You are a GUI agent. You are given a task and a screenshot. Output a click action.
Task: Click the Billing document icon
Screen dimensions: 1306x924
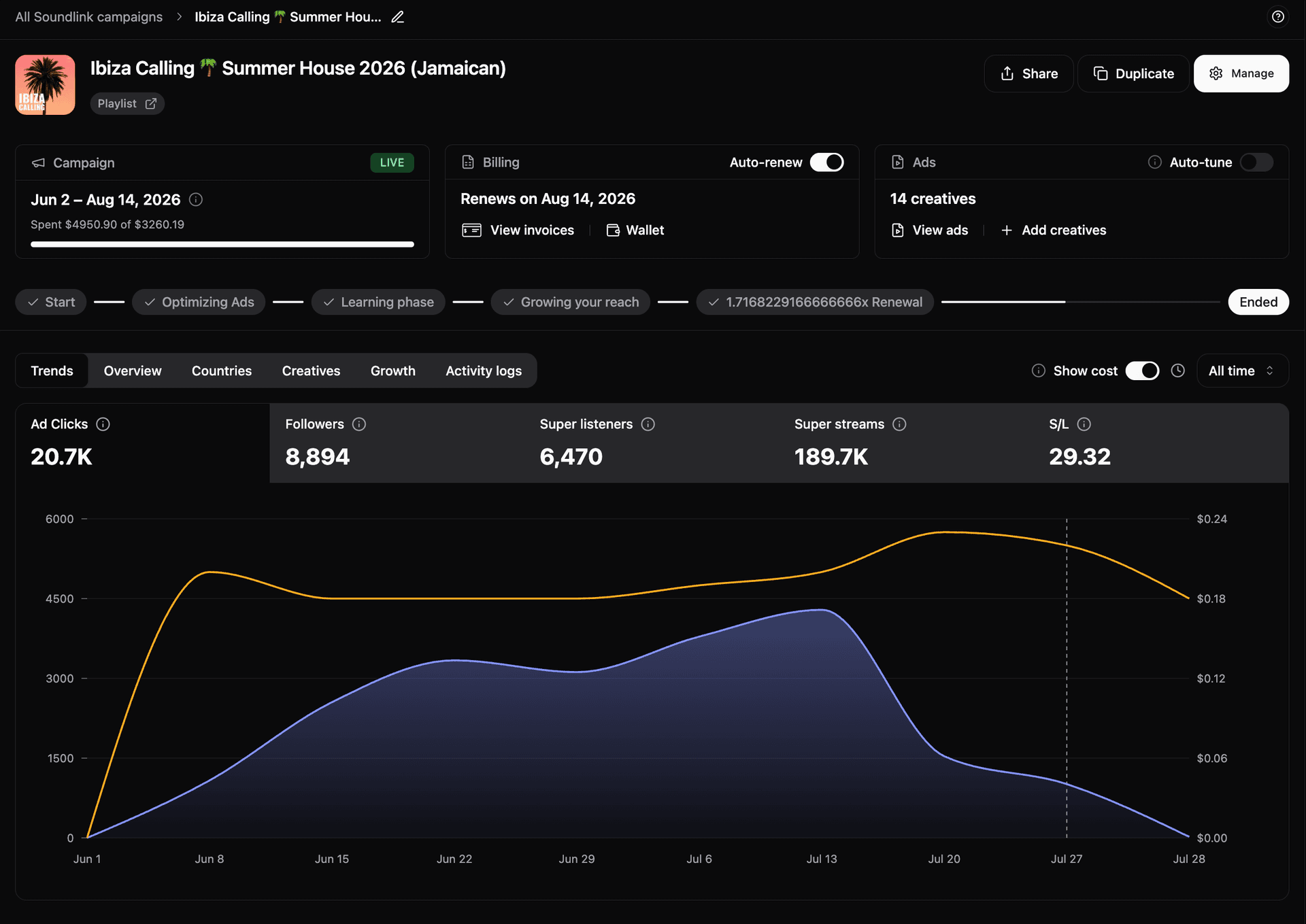coord(468,162)
